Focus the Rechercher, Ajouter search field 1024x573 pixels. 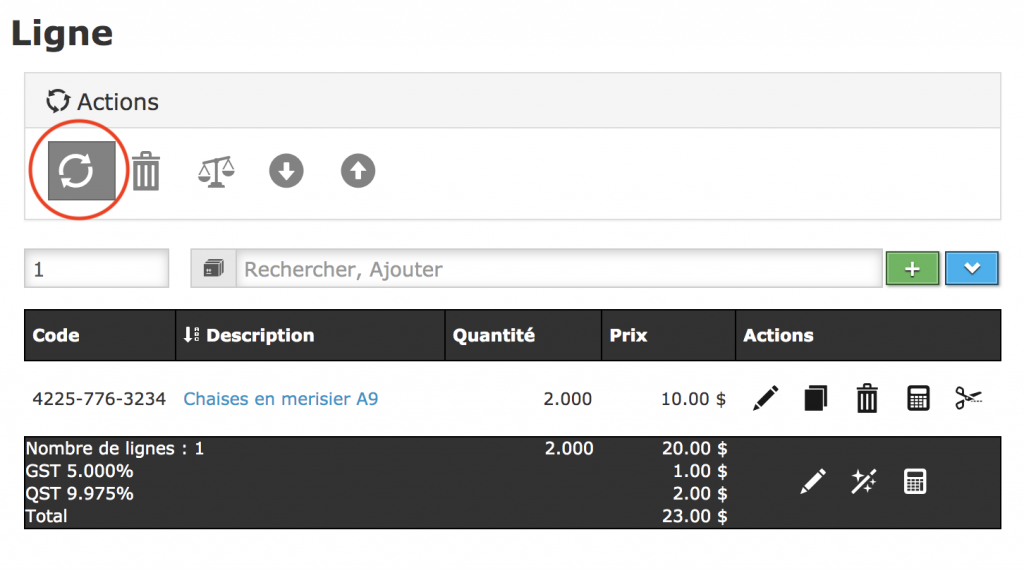pos(558,269)
